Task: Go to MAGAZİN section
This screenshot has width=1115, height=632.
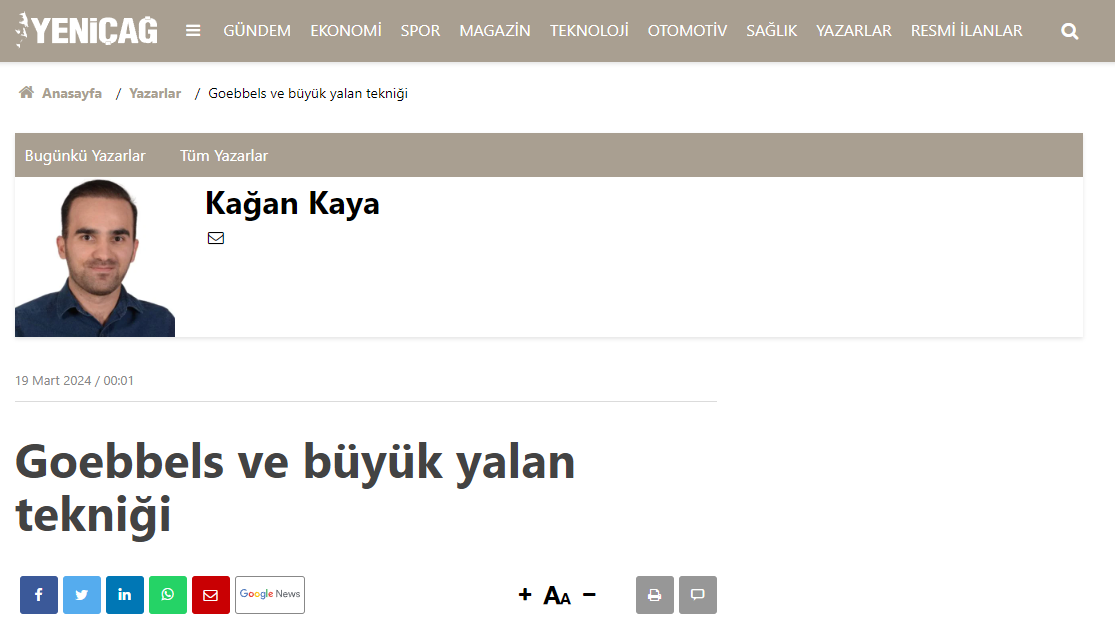Action: click(x=495, y=31)
